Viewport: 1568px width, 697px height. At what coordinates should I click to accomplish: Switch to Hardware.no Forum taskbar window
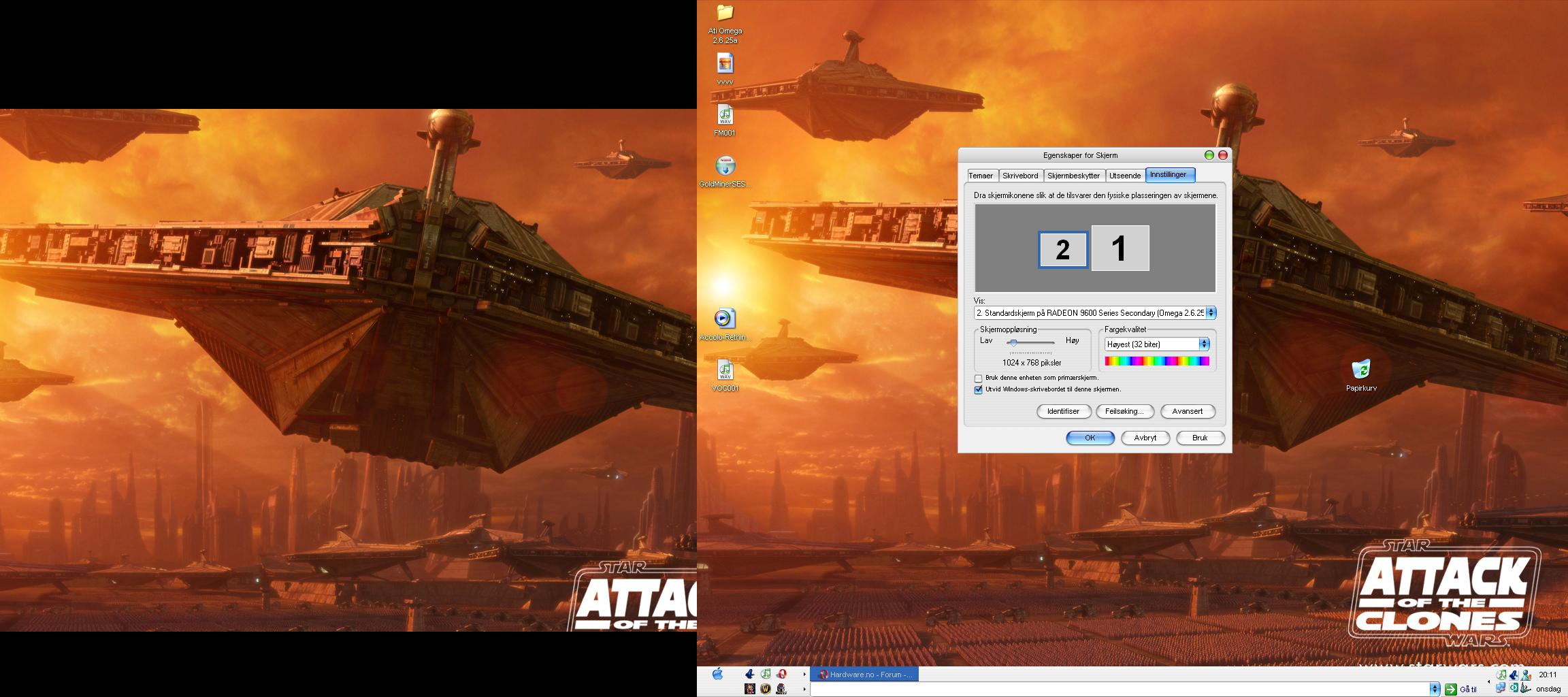tap(864, 675)
